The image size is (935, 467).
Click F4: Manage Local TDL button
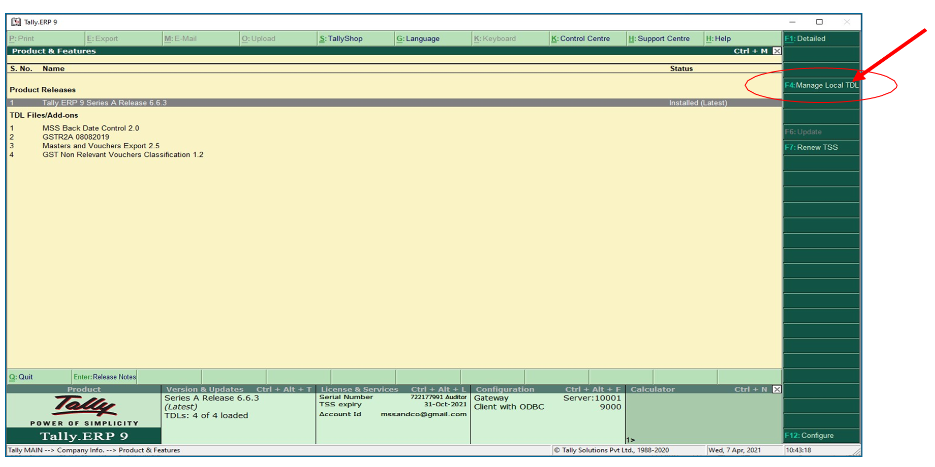(820, 86)
